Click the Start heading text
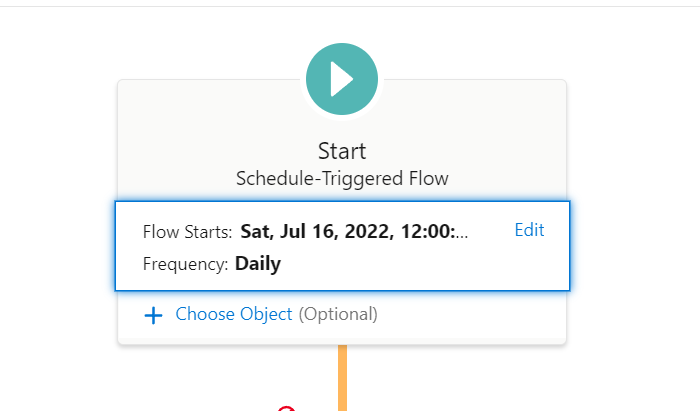Screen dimensions: 700x411 (x=342, y=151)
